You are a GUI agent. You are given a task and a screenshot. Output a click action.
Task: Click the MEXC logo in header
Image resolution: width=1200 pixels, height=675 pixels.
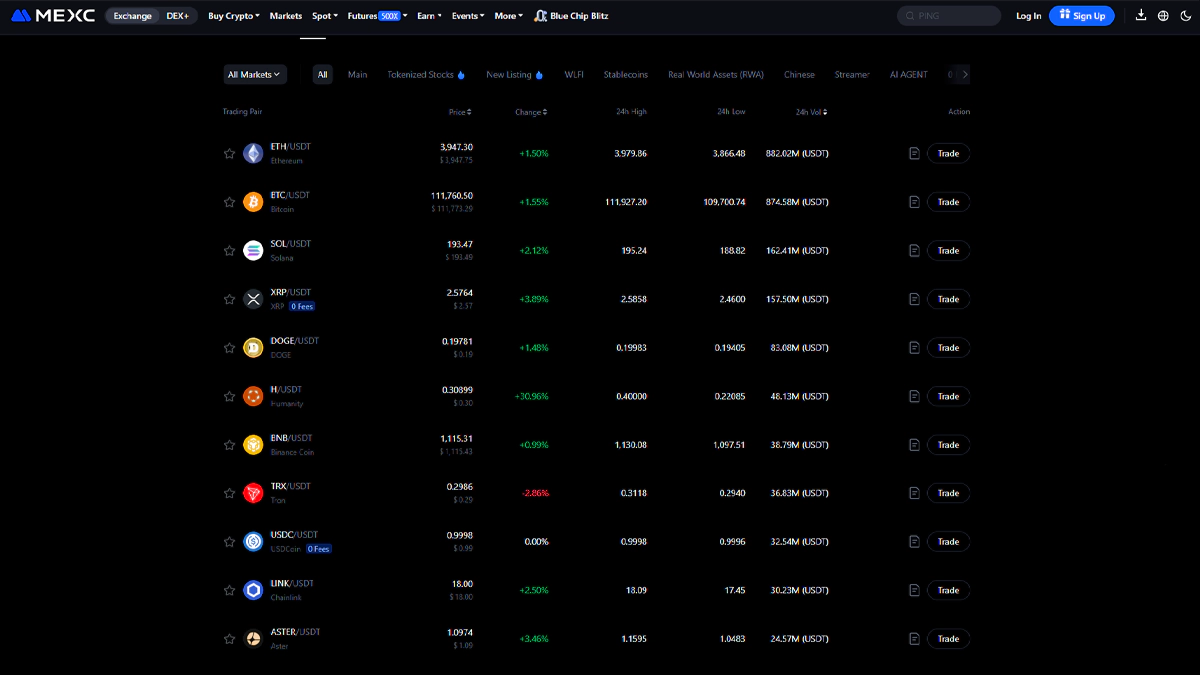click(53, 16)
